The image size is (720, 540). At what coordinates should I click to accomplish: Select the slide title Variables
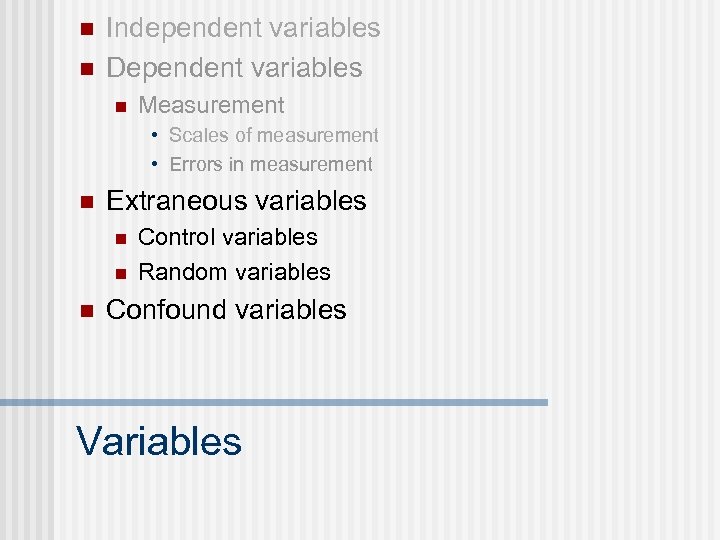(159, 441)
